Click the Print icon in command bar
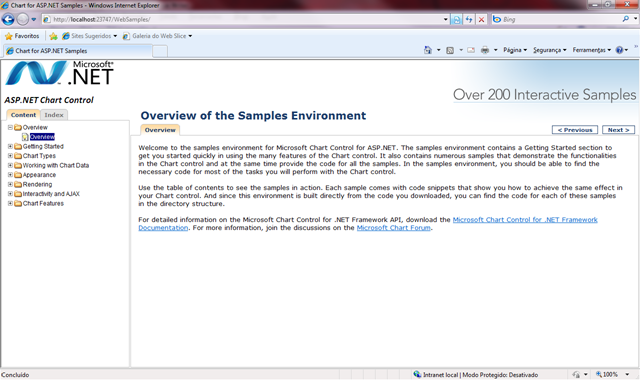The height and width of the screenshot is (380, 640). coord(485,50)
